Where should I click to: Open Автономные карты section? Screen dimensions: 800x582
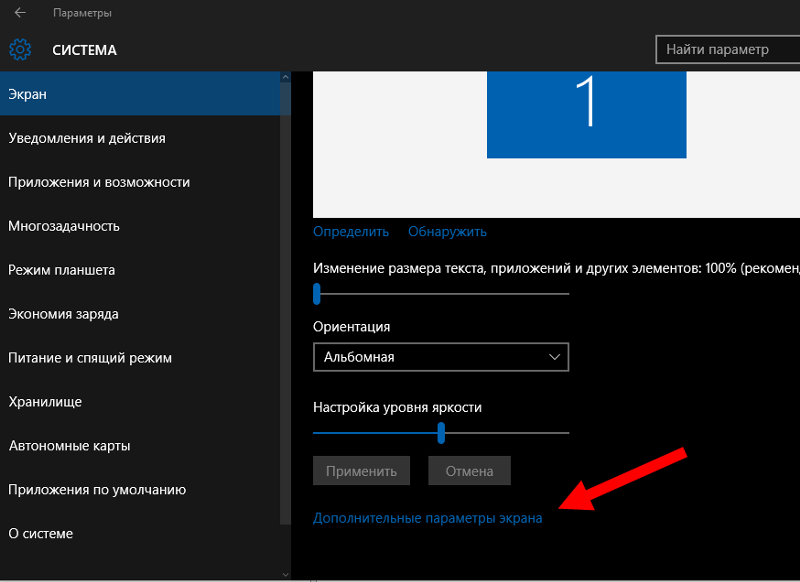(x=140, y=445)
